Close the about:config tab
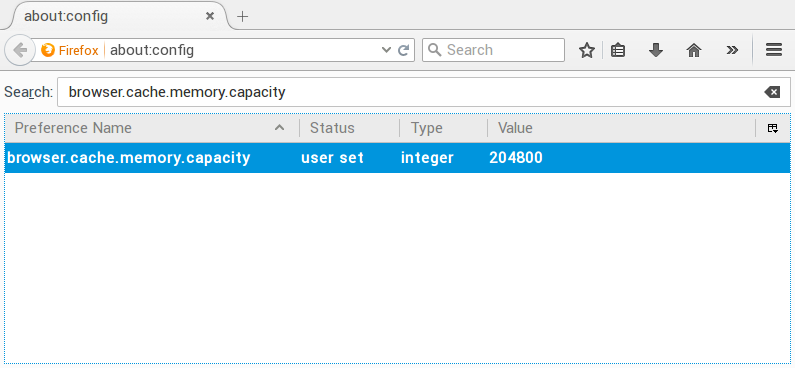This screenshot has height=368, width=795. (x=210, y=16)
